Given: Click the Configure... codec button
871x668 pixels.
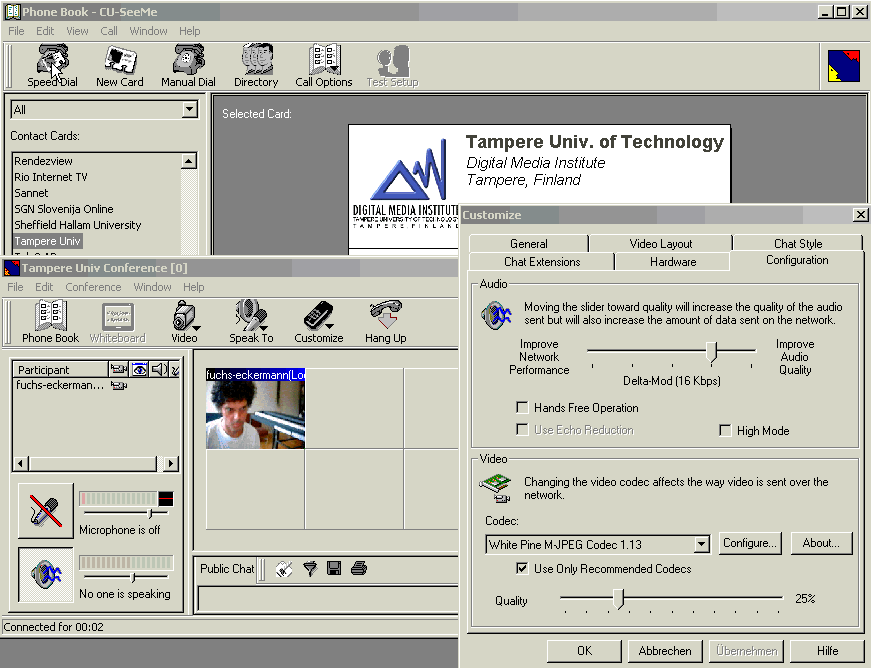Looking at the screenshot, I should pos(749,543).
